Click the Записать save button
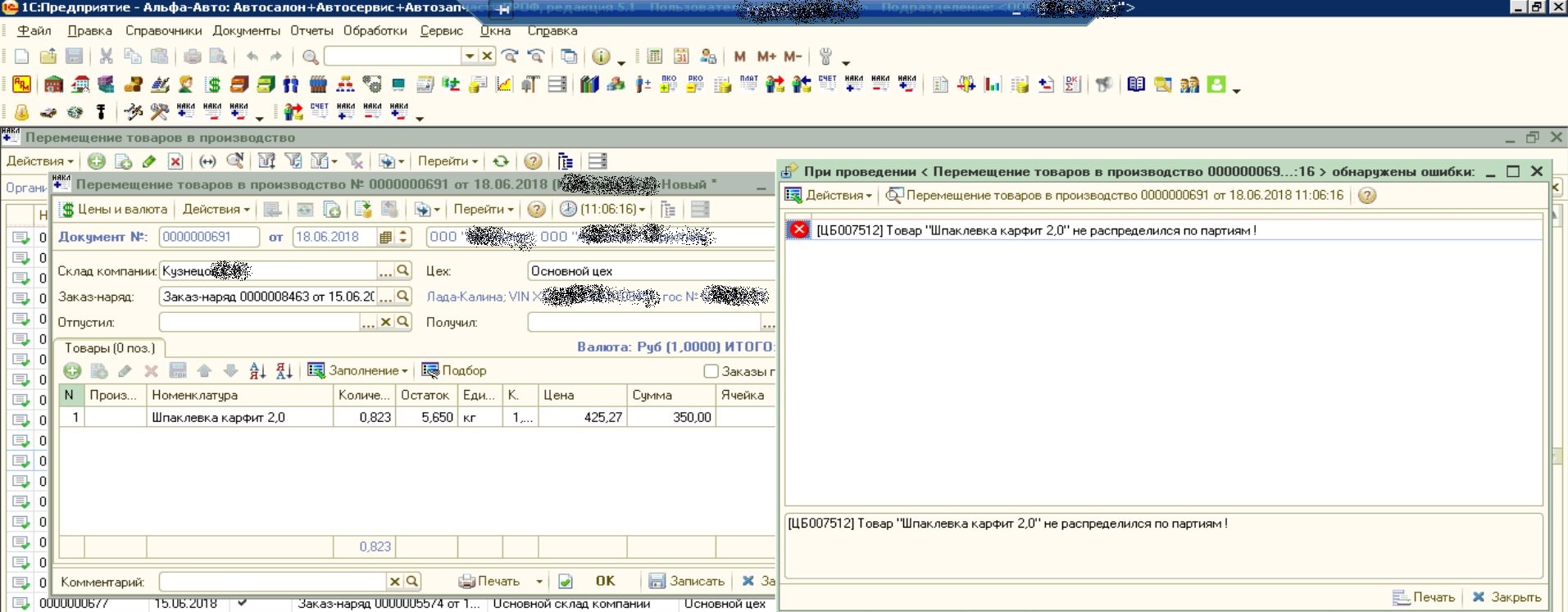The height and width of the screenshot is (612, 1568). click(x=687, y=581)
